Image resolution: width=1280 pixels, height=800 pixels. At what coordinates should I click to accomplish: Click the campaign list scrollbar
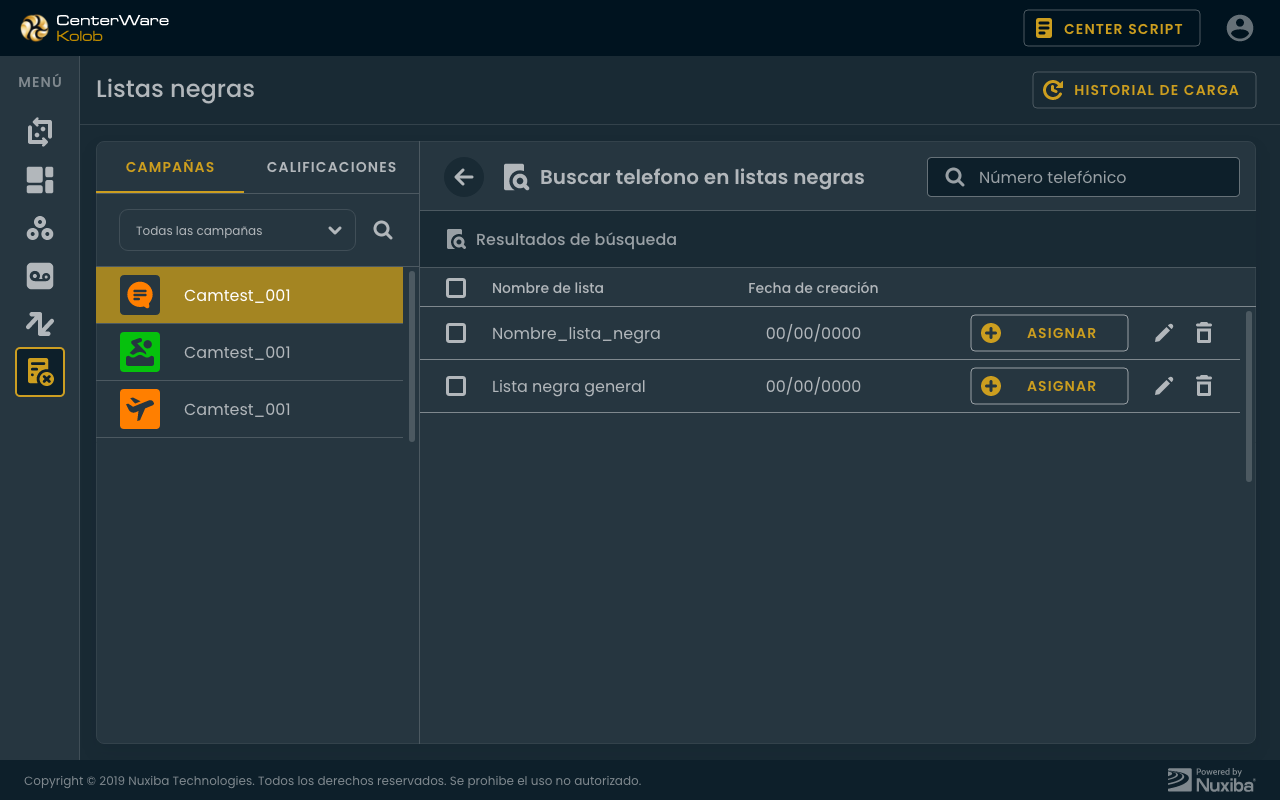point(412,355)
